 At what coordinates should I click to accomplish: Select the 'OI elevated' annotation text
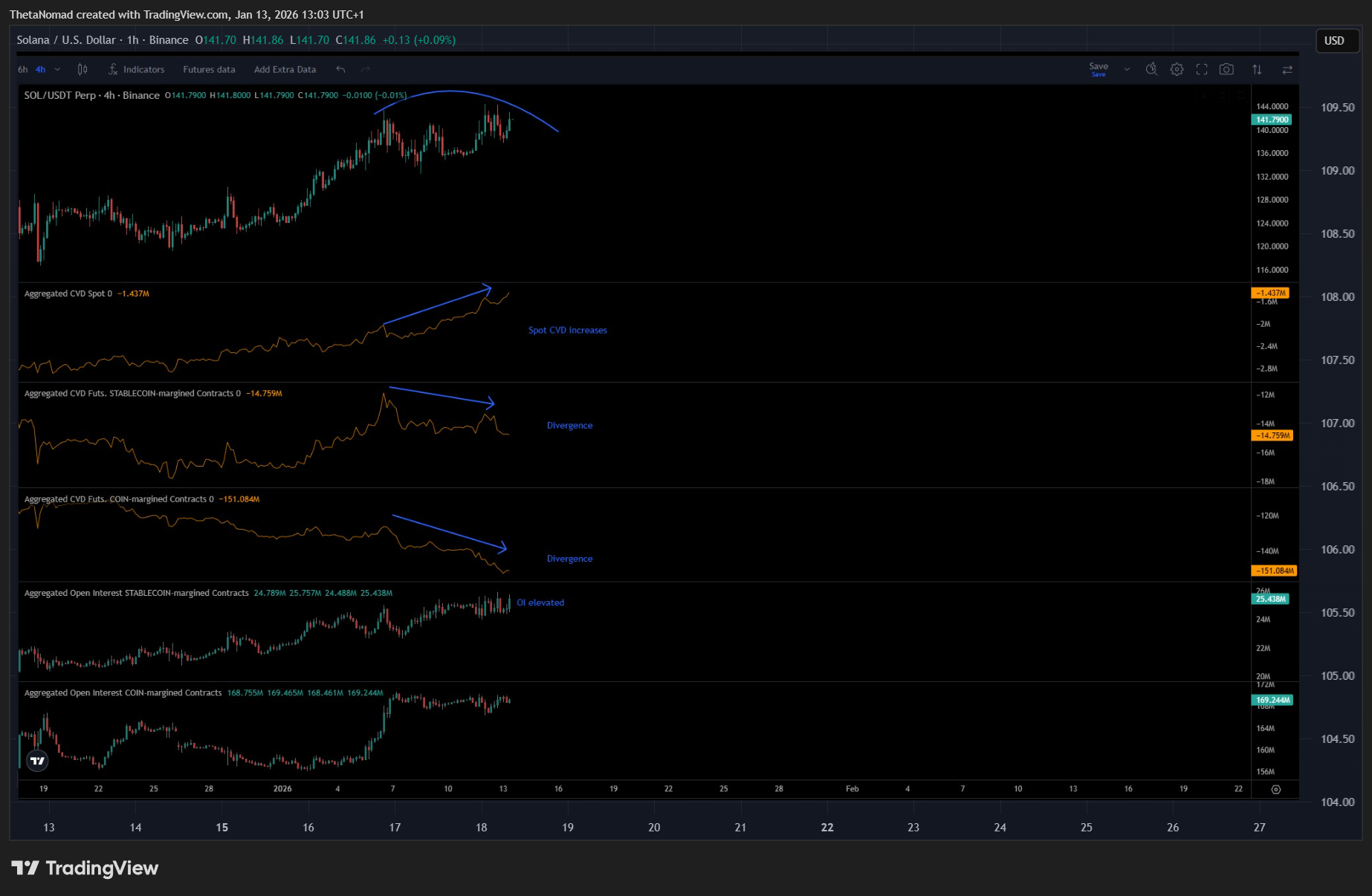coord(540,603)
